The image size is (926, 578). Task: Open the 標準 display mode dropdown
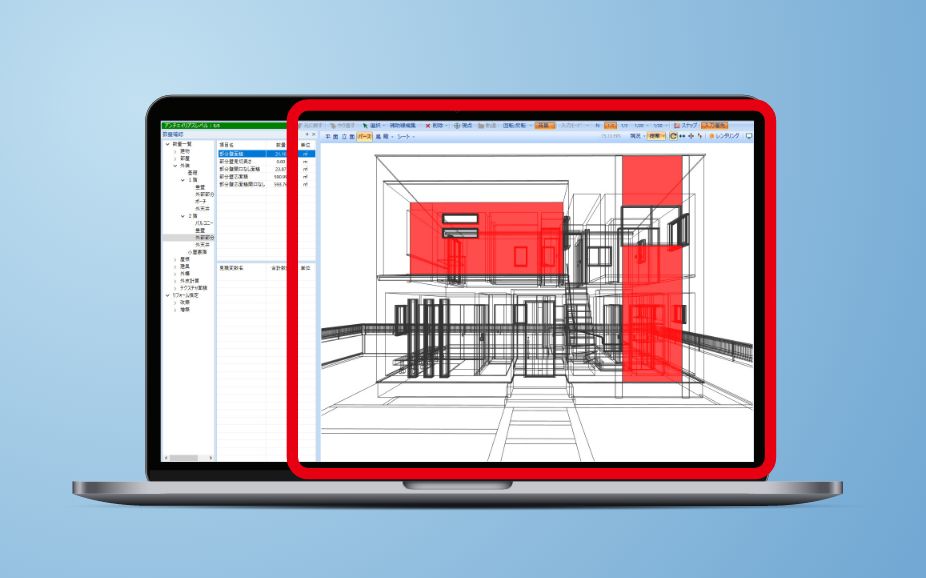[655, 135]
